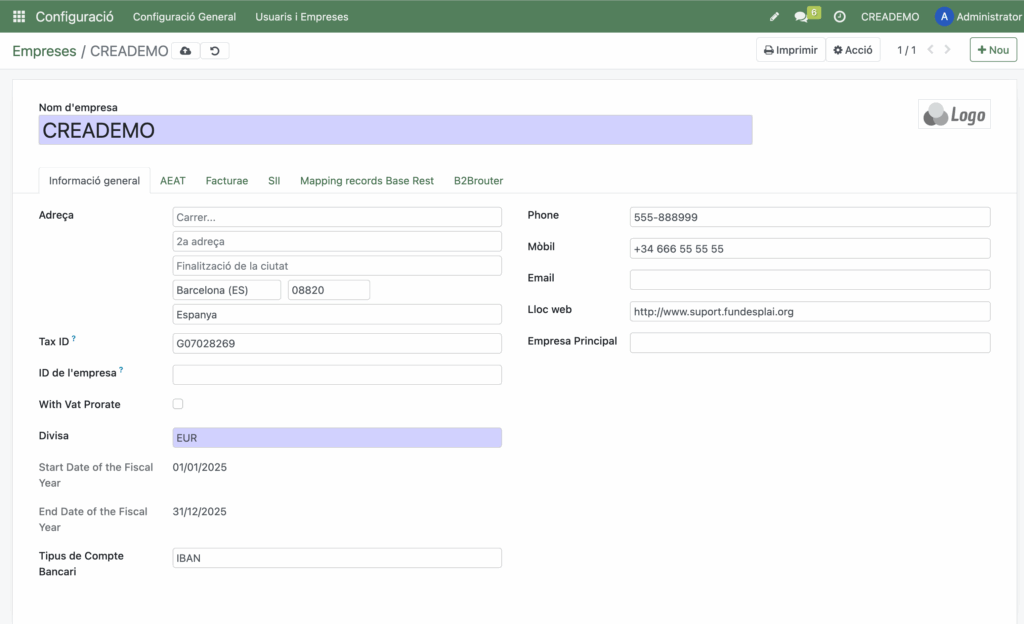The image size is (1024, 624).
Task: Open the activities clock icon
Action: (x=839, y=17)
